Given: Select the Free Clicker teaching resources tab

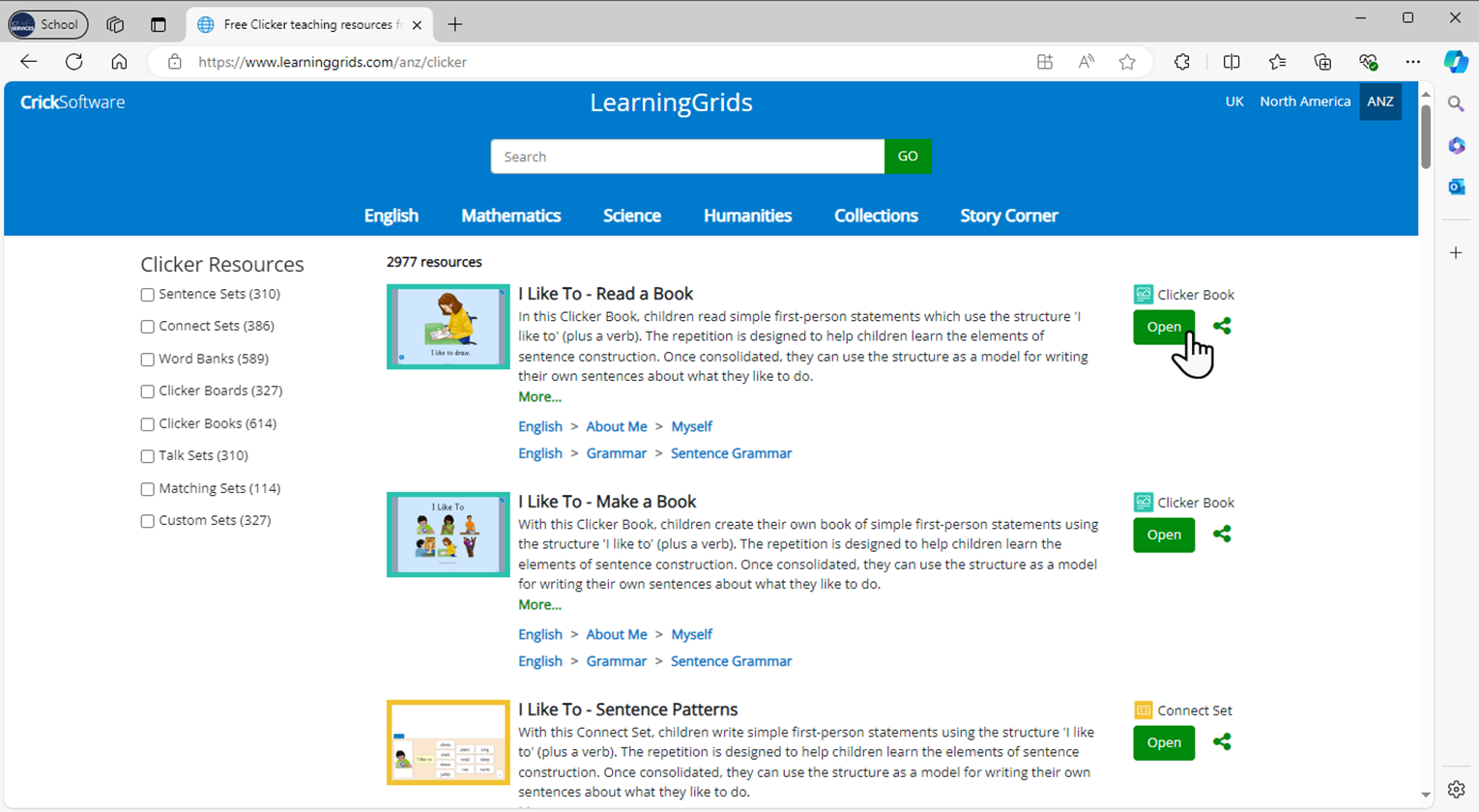Looking at the screenshot, I should [308, 24].
